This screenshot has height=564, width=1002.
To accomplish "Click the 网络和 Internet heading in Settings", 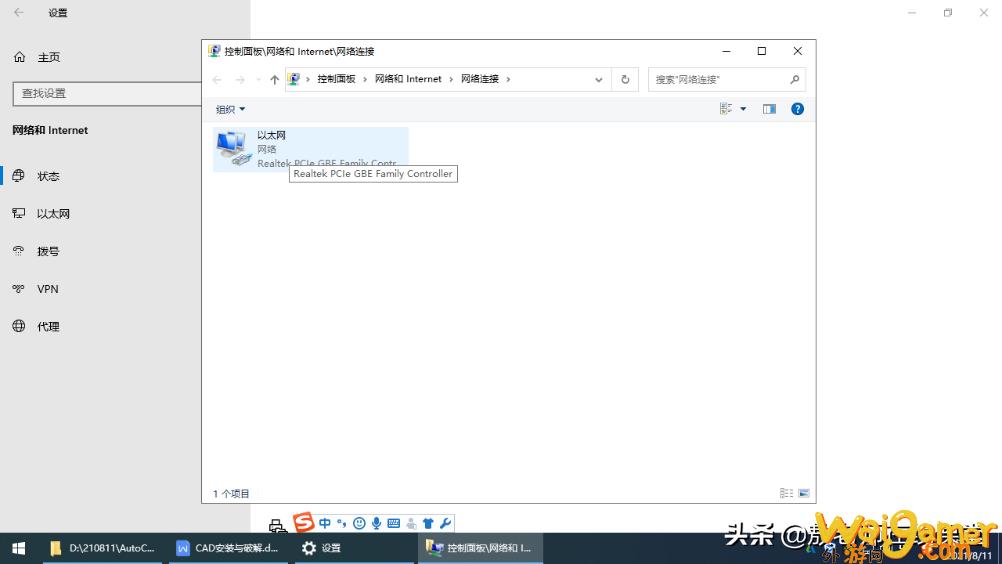I will tap(50, 130).
